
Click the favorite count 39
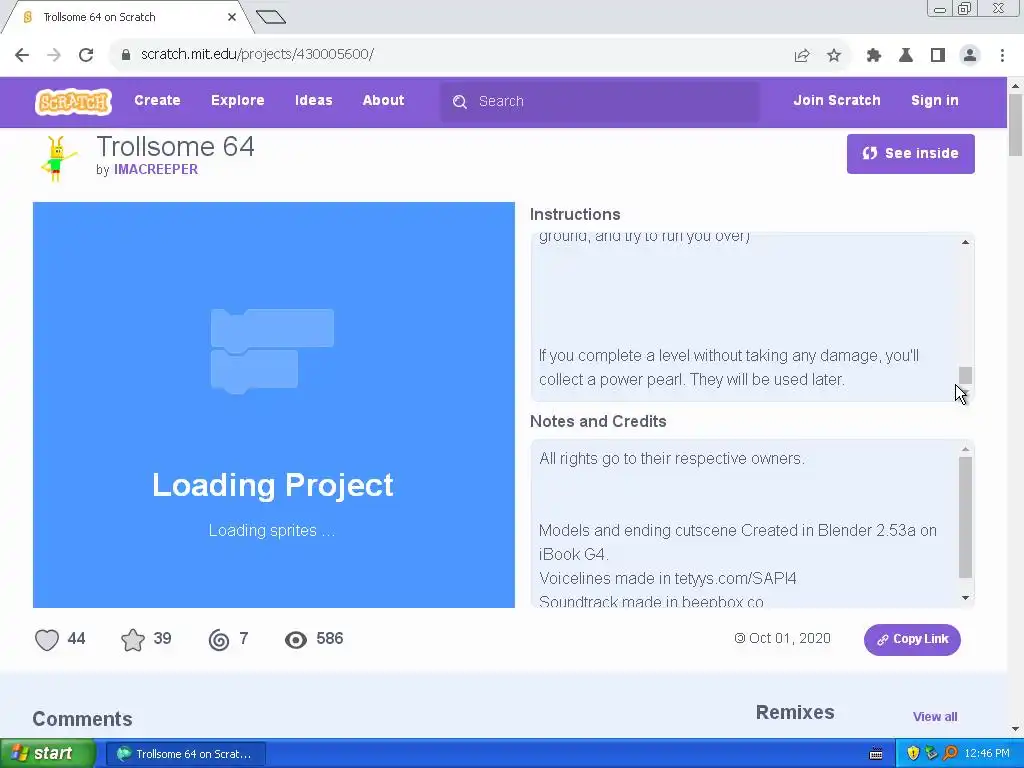click(x=162, y=639)
